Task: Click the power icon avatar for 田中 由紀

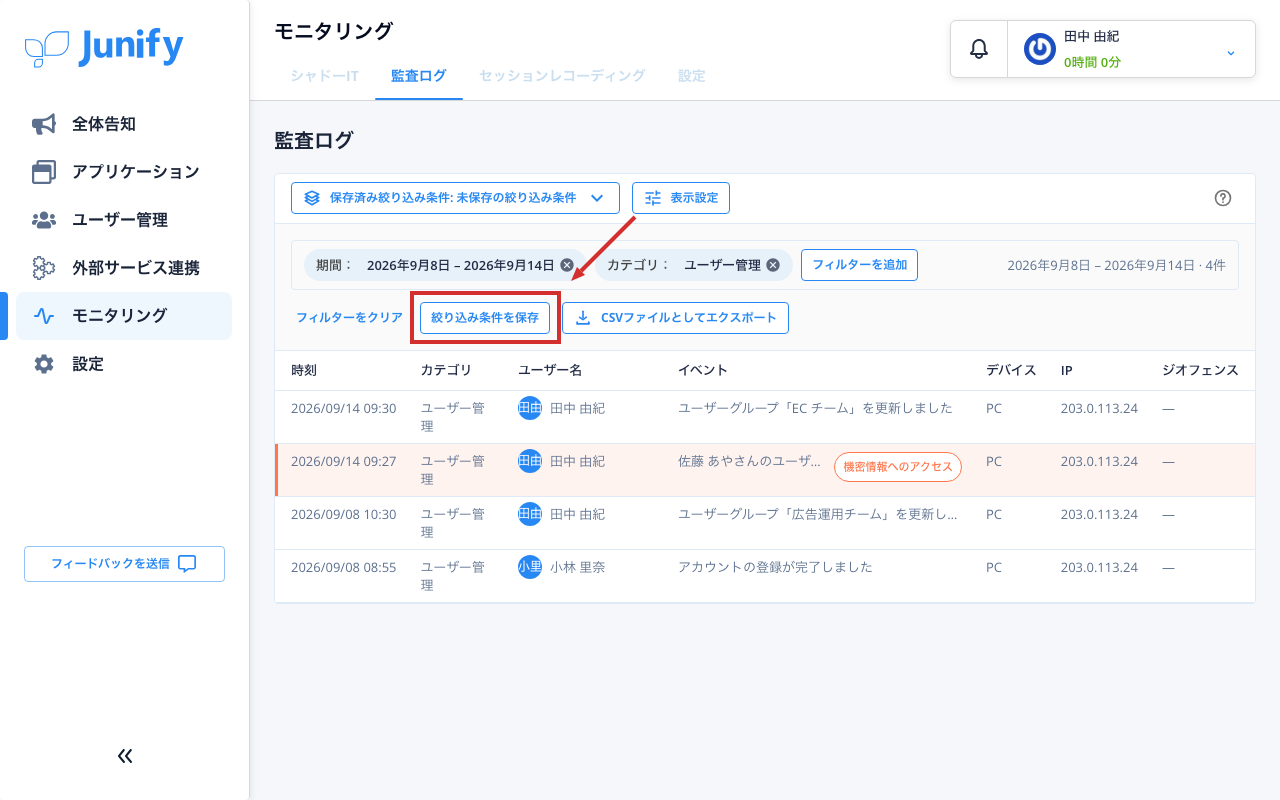Action: click(x=1040, y=49)
